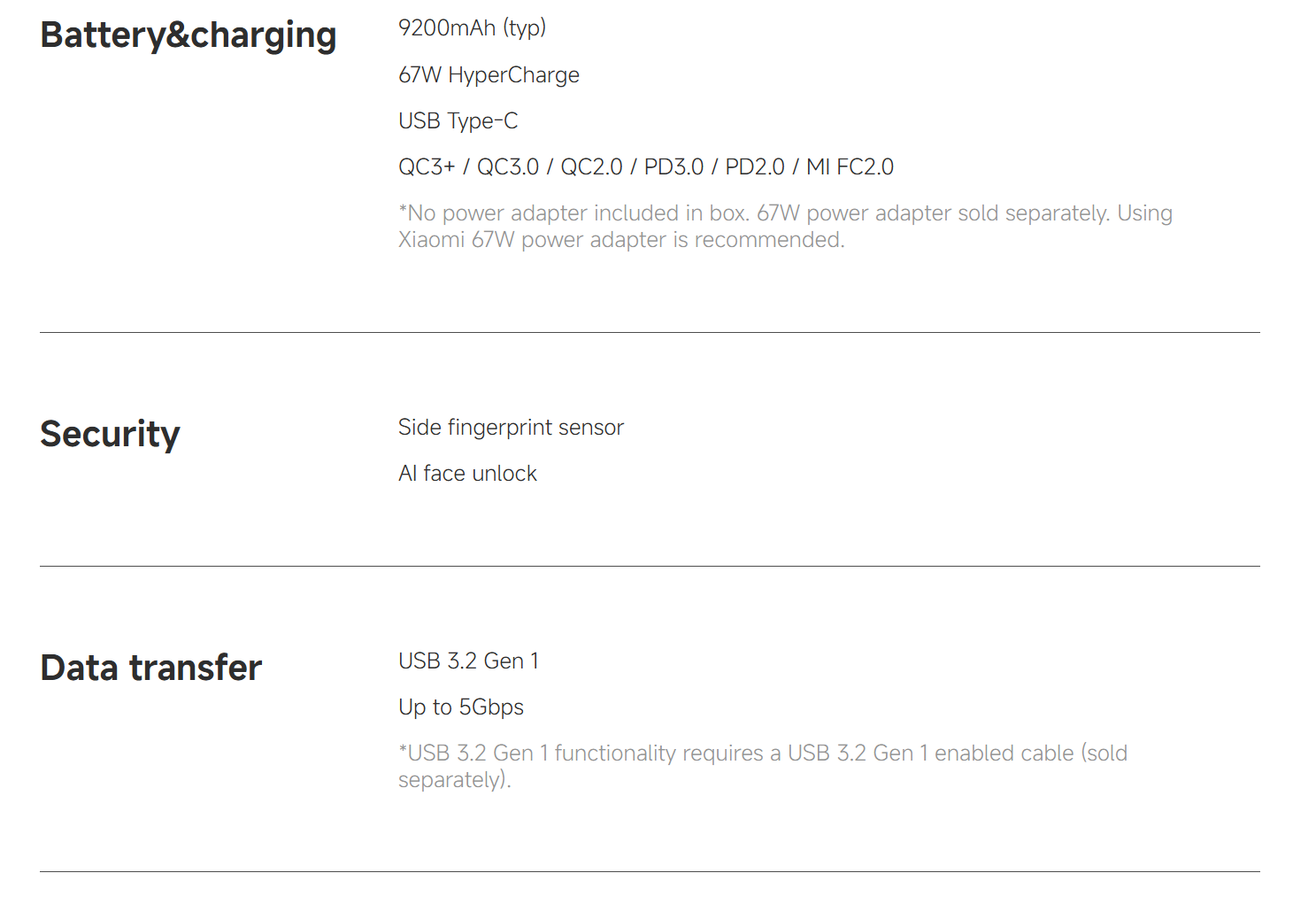
Task: Click the QC3.0 charging protocol text
Action: point(507,167)
